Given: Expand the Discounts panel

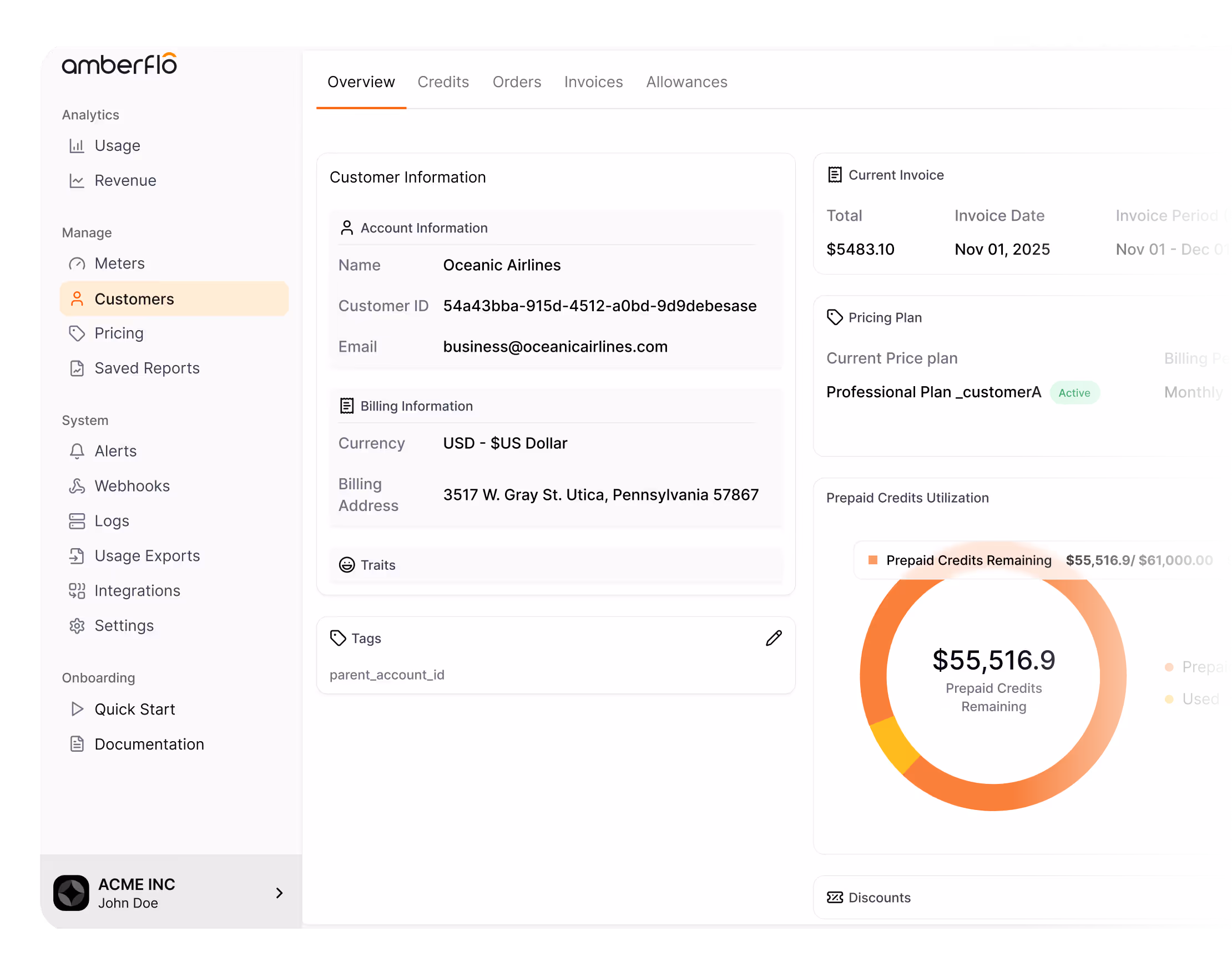Looking at the screenshot, I should click(x=879, y=897).
